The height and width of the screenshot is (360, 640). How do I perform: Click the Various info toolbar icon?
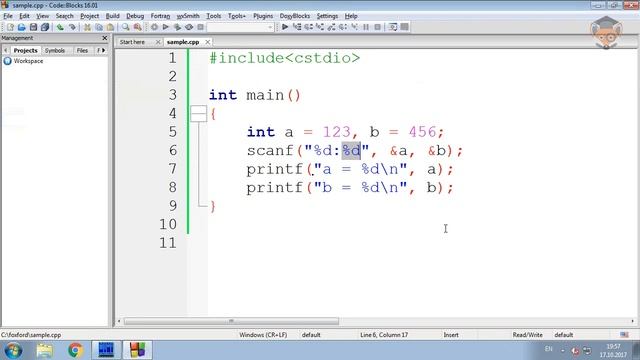(404, 27)
